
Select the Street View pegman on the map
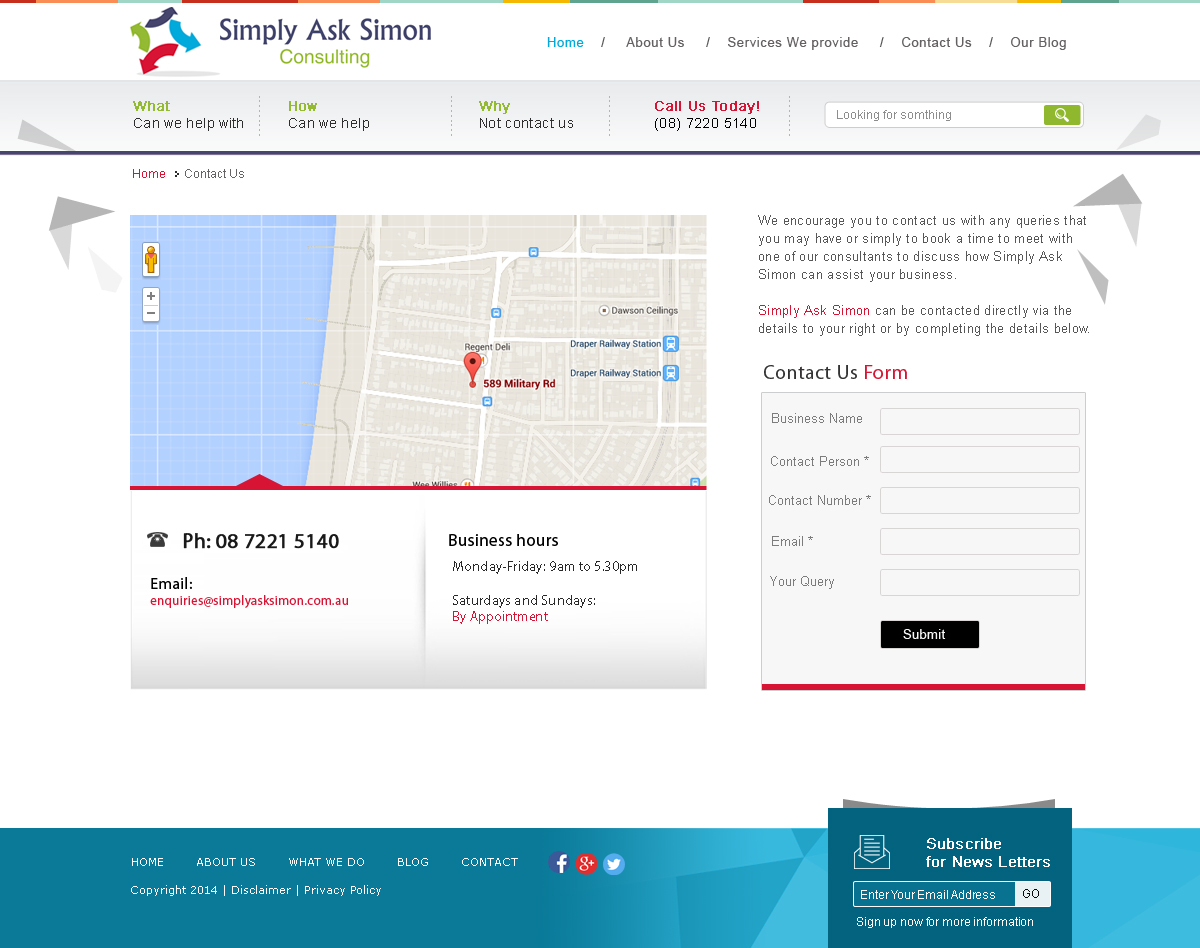(150, 259)
